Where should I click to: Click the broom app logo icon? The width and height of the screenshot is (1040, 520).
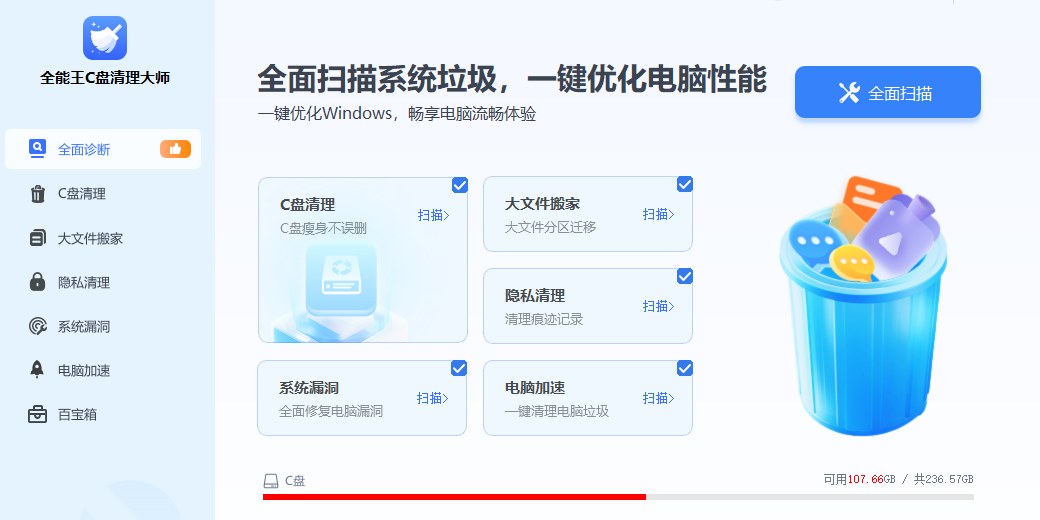105,38
